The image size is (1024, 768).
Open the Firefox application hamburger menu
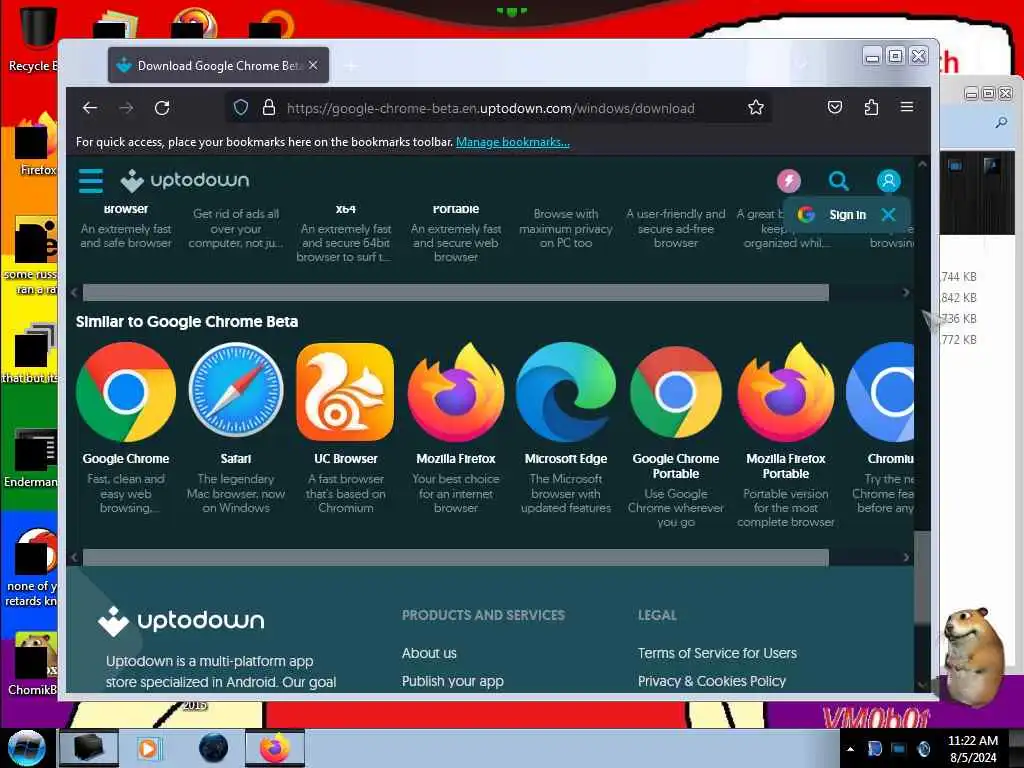[907, 106]
